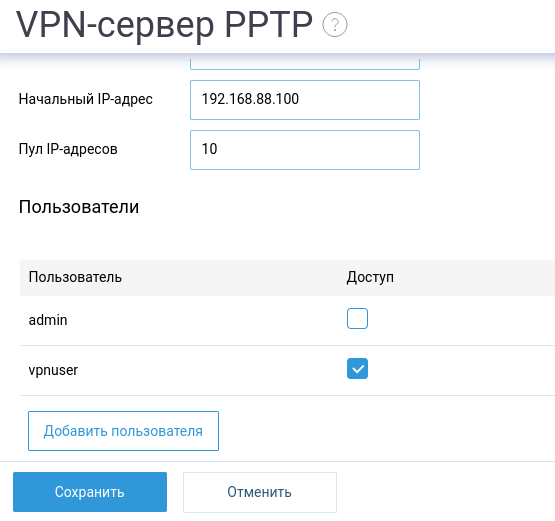
Task: Click the Начальный IP-адрес input field
Action: 305,100
